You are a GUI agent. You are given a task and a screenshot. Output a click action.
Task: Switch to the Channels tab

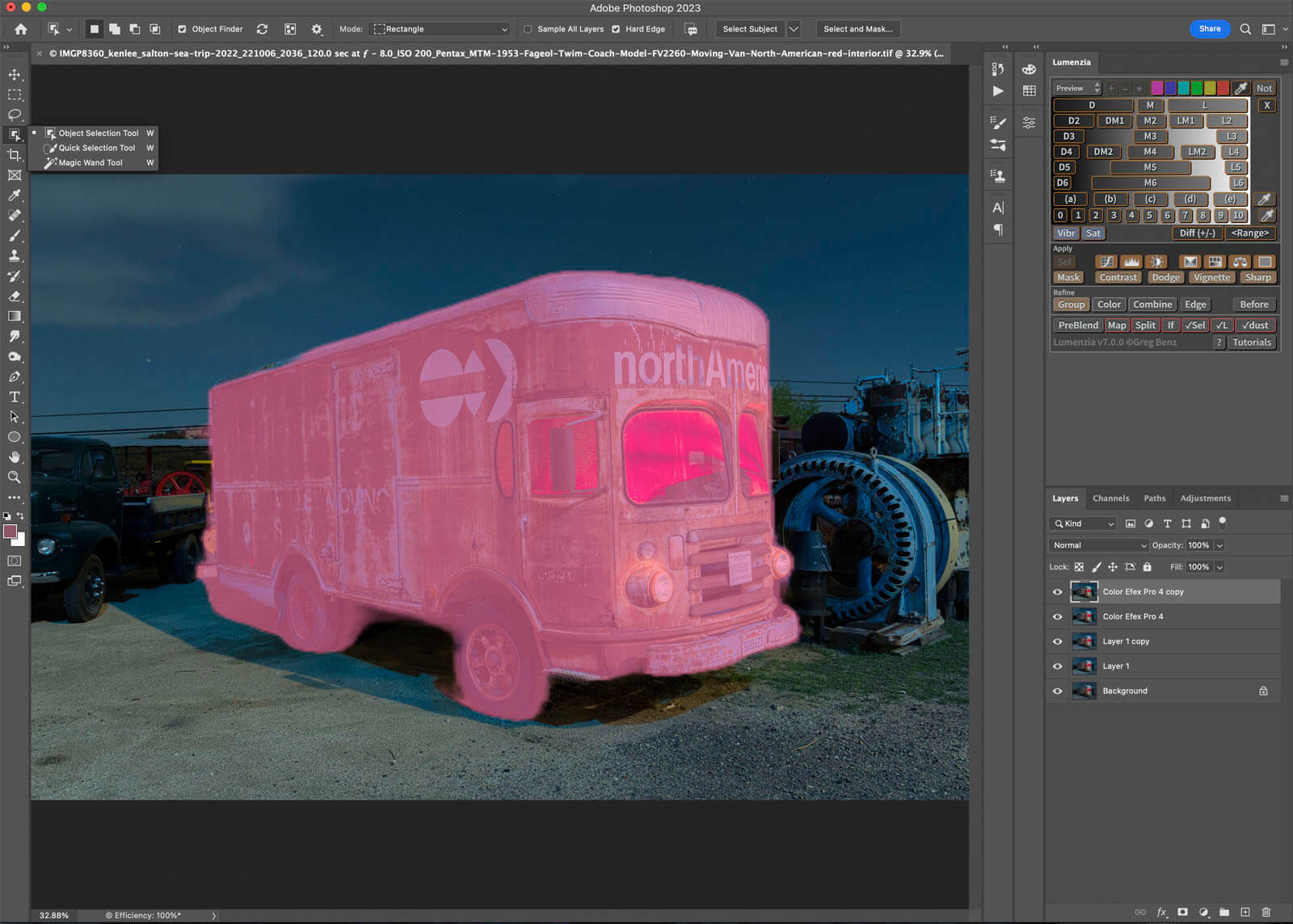coord(1110,498)
